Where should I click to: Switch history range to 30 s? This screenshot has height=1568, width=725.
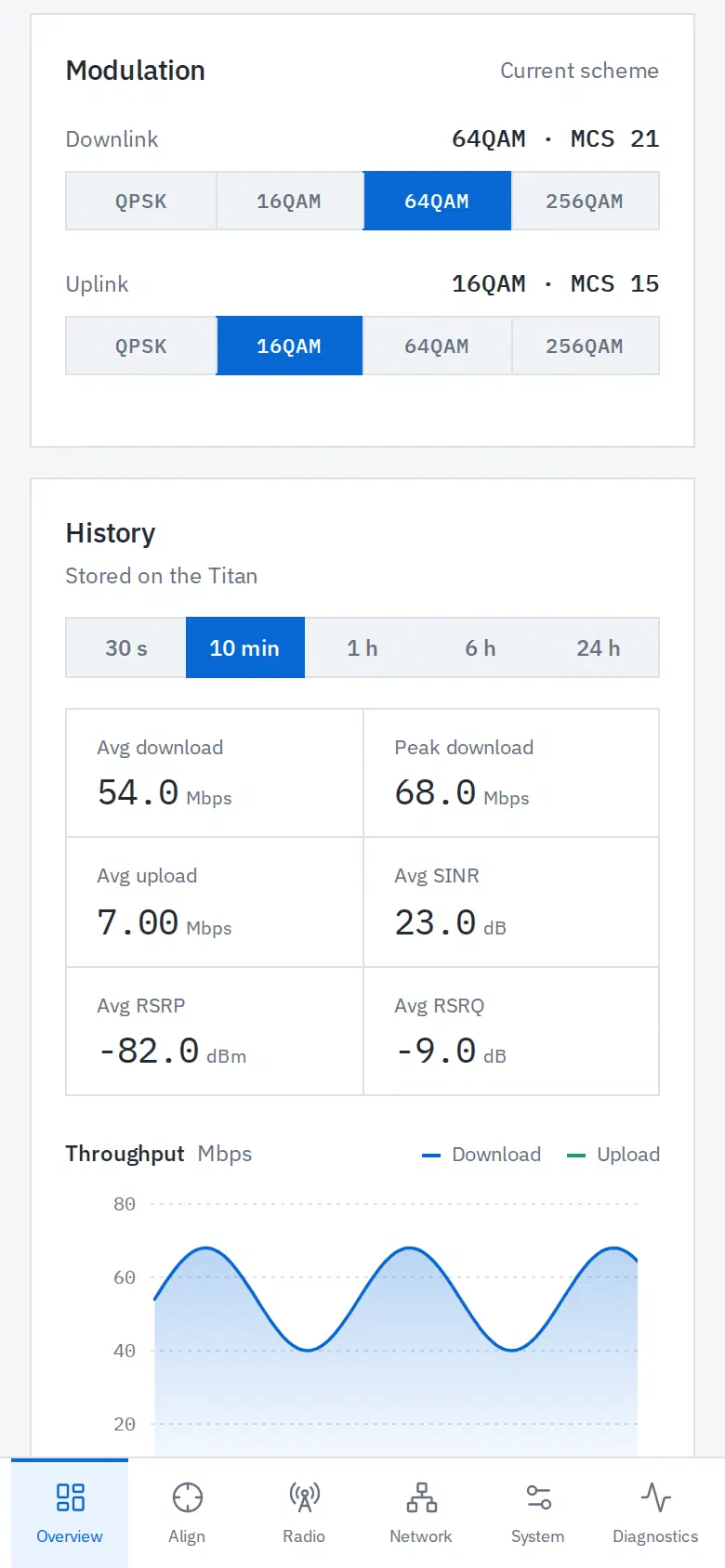pos(126,647)
